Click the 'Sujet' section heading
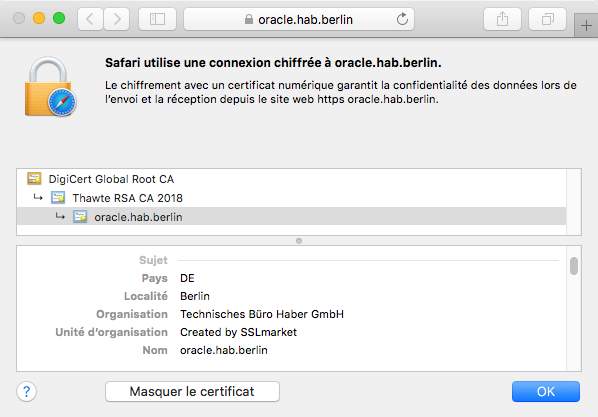This screenshot has height=417, width=598. pos(153,260)
